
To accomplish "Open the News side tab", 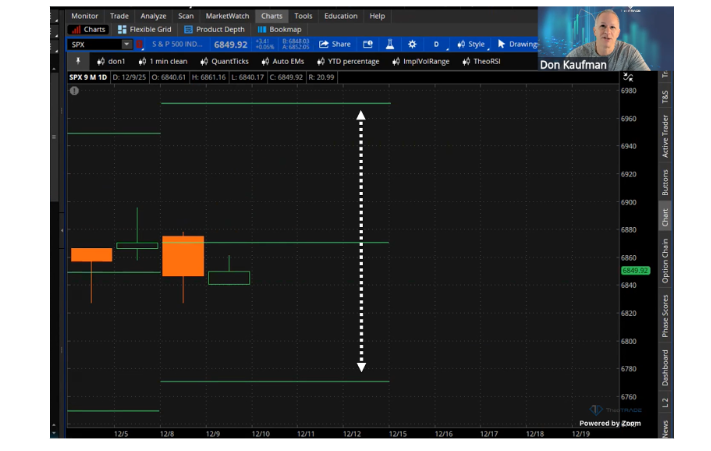I will [x=665, y=428].
